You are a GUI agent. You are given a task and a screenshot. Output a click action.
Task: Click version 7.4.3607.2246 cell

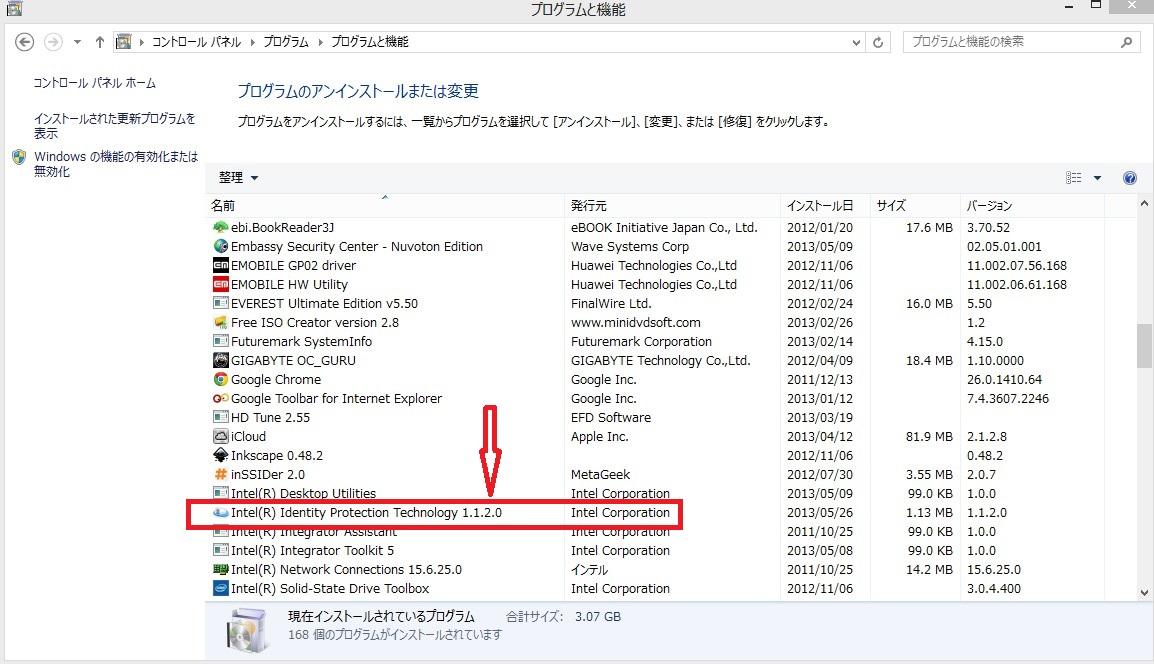(x=1008, y=398)
